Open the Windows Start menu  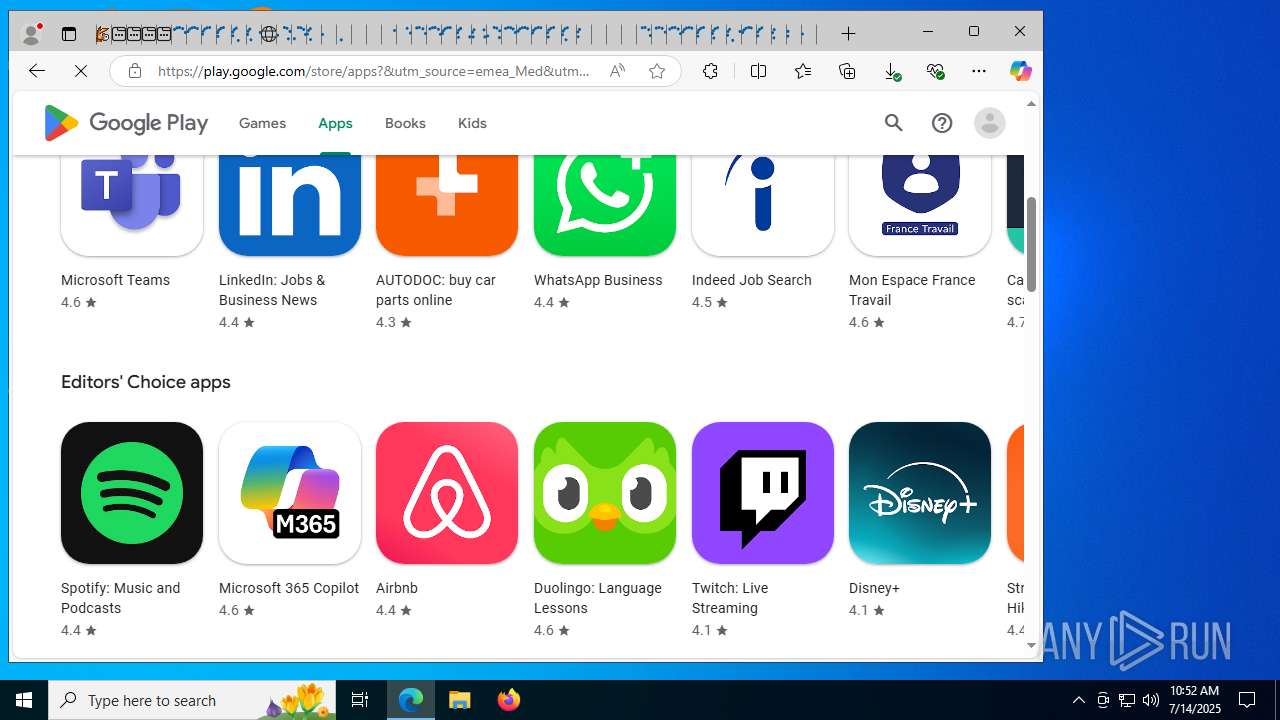pyautogui.click(x=24, y=700)
